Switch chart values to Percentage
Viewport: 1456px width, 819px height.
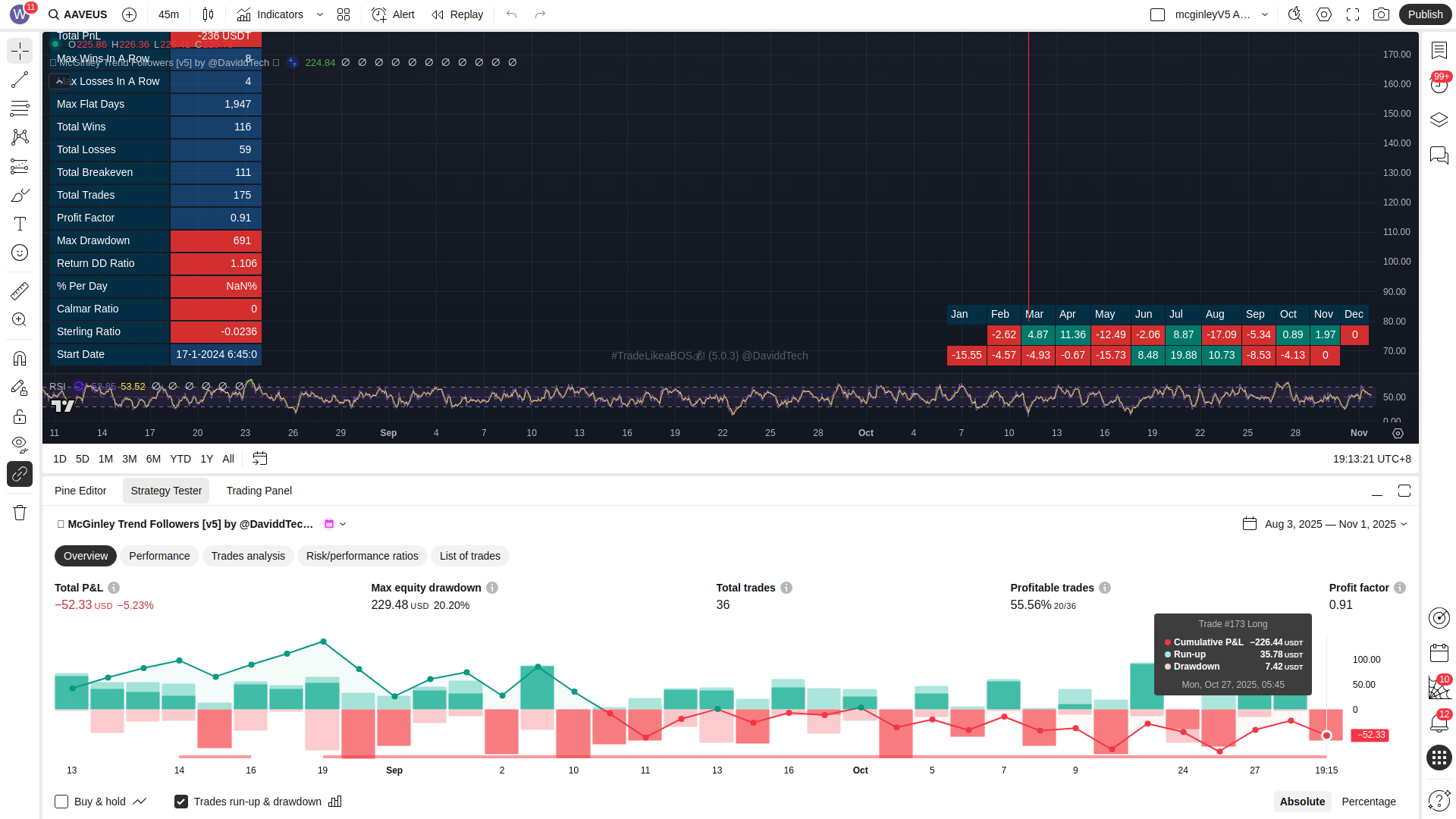(x=1368, y=802)
